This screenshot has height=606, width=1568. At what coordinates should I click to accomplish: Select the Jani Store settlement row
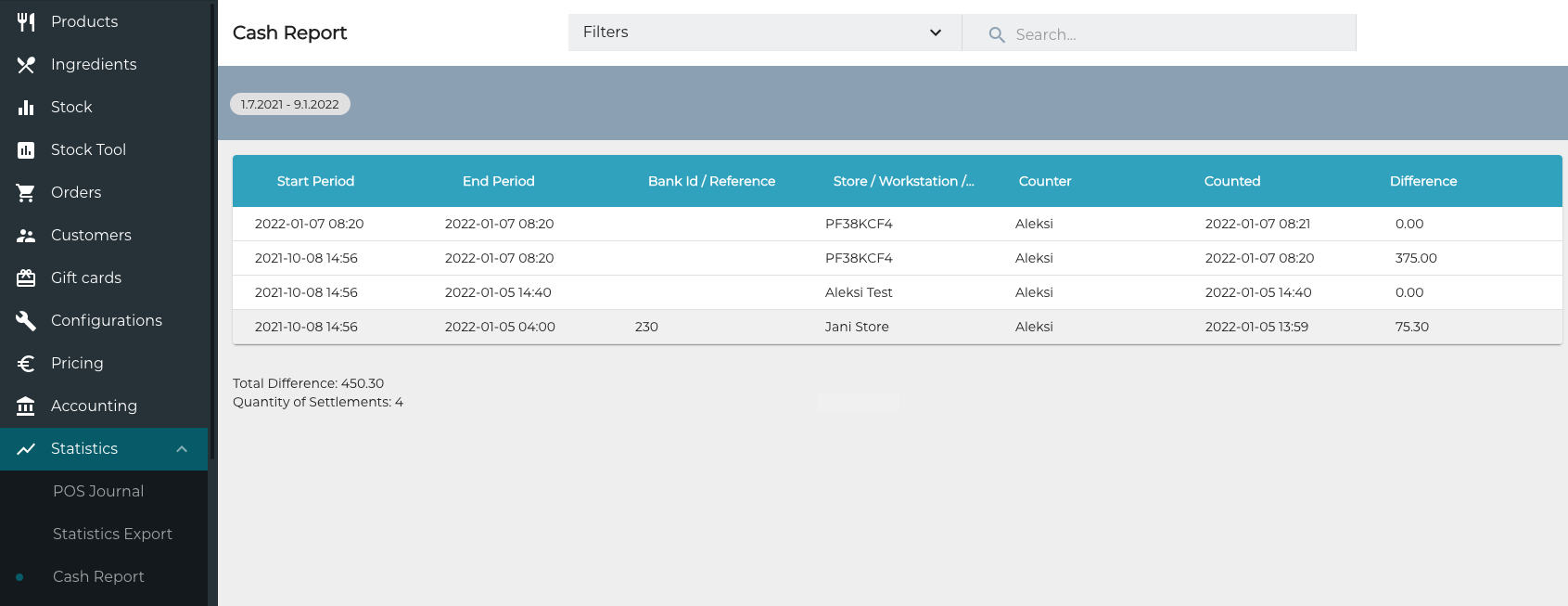point(856,327)
